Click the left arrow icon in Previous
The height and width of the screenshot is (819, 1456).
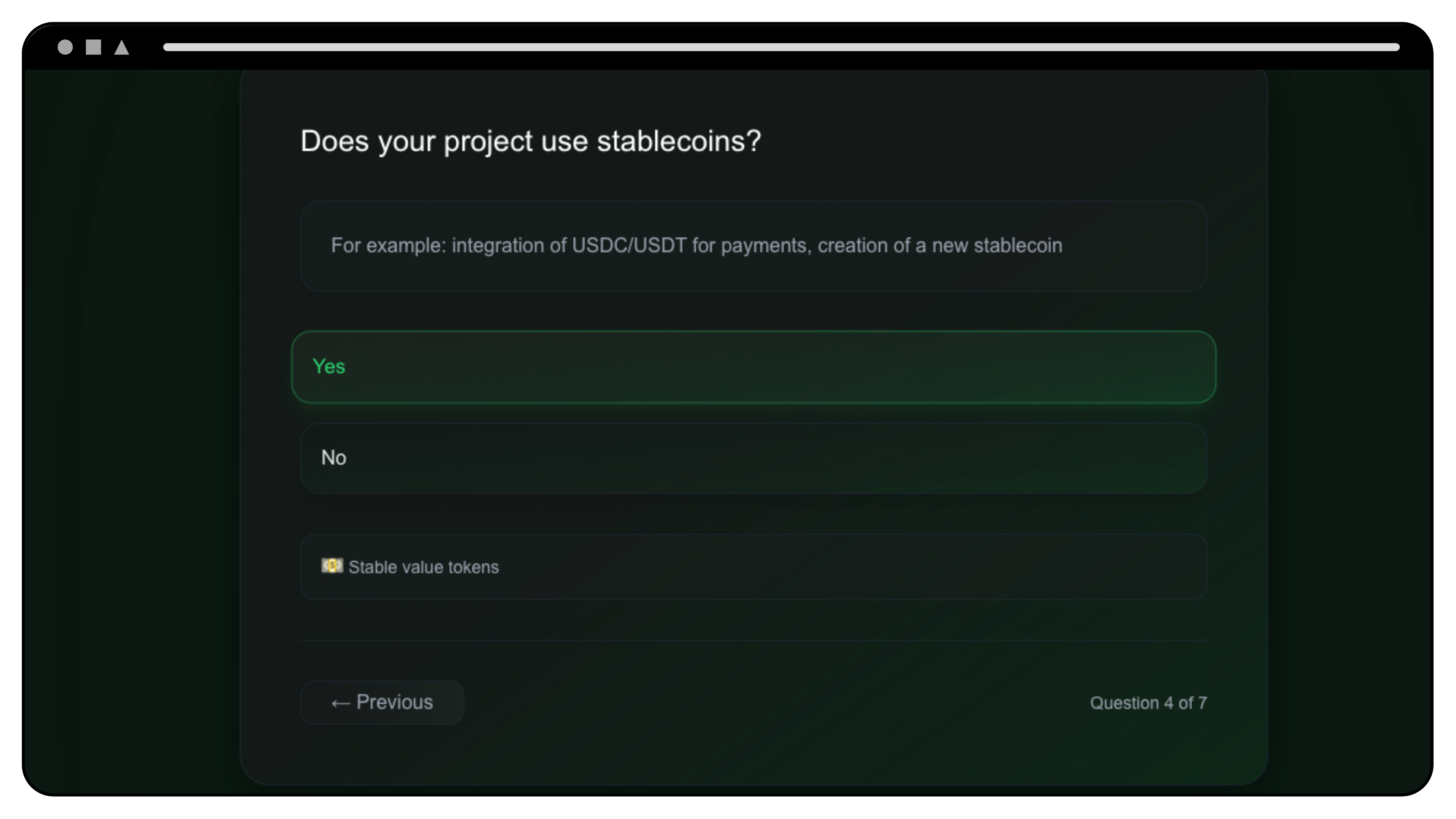point(340,703)
